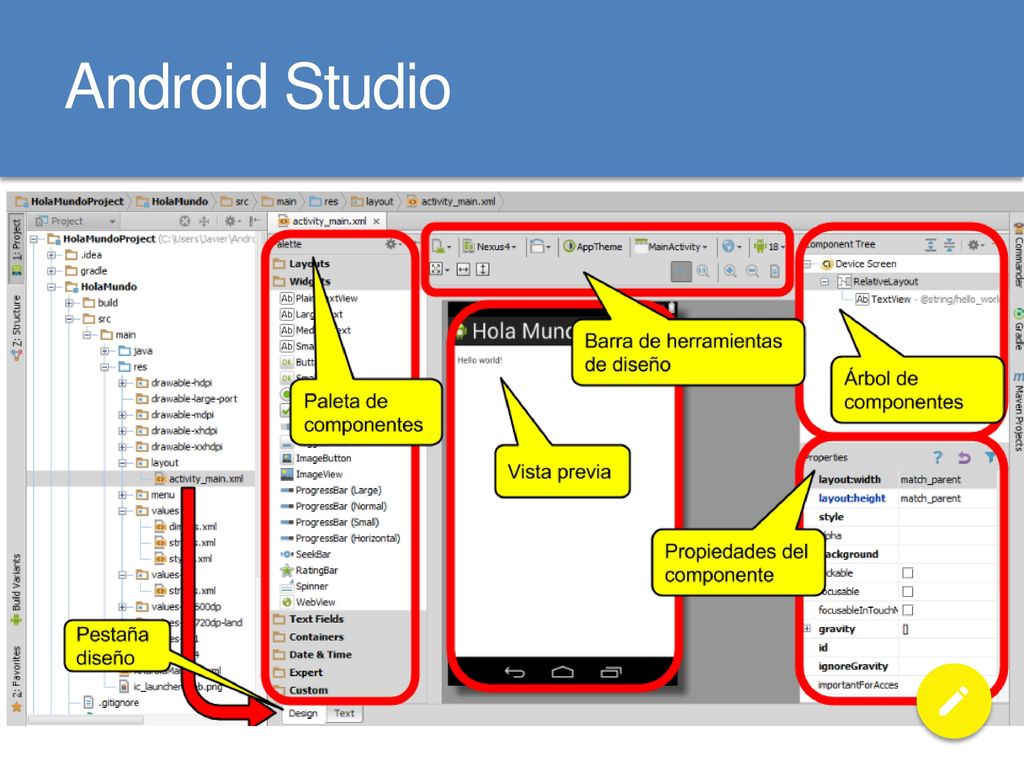Toggle the clickable property checkbox
This screenshot has width=1024, height=768.
[x=908, y=573]
